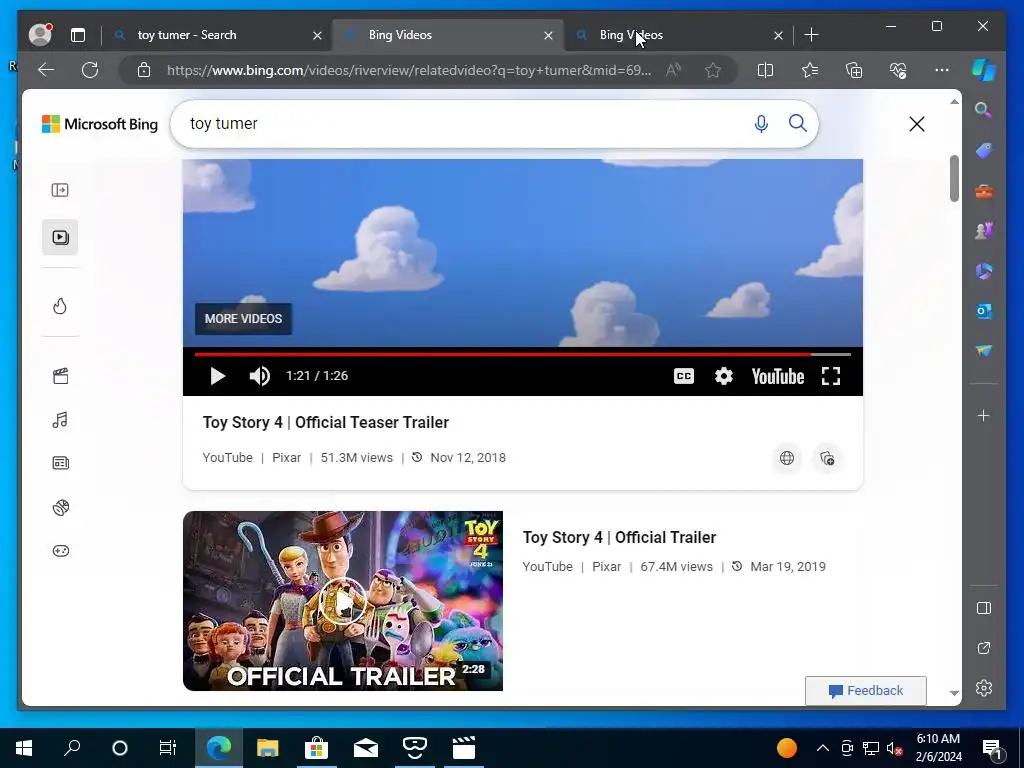Open Gaming controller icon in left rail

click(x=60, y=551)
